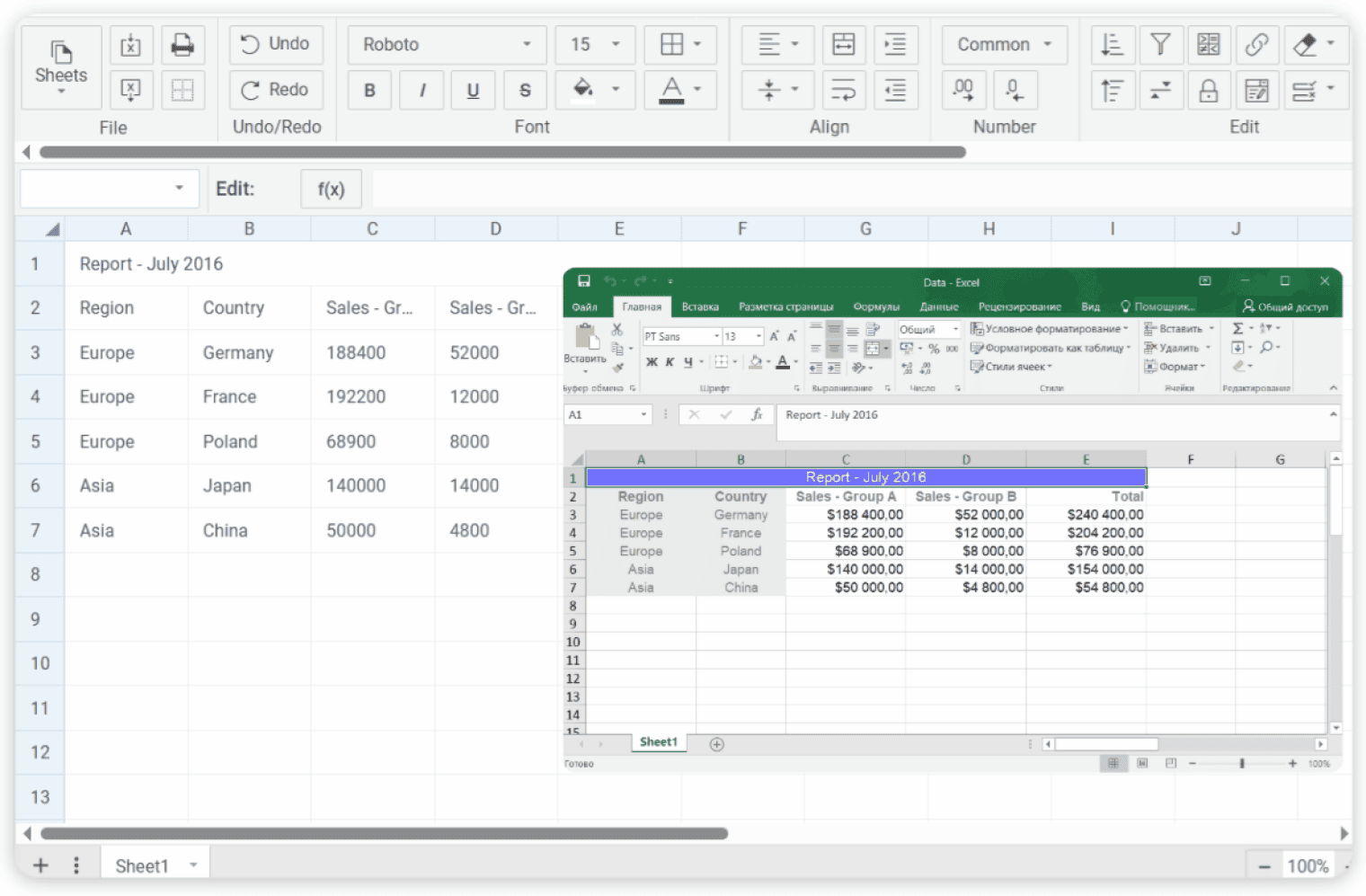1366x896 pixels.
Task: Toggle bold formatting
Action: click(369, 91)
